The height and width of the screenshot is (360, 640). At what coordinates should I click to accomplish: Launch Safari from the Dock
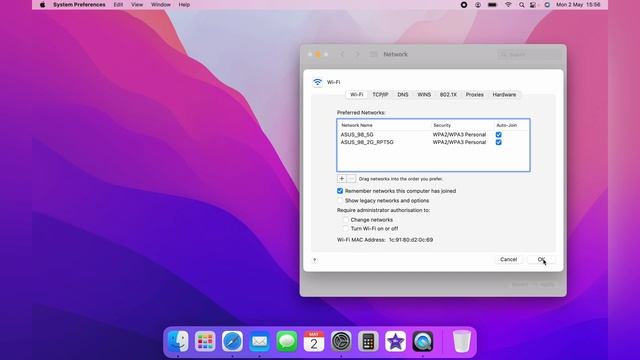click(x=232, y=341)
